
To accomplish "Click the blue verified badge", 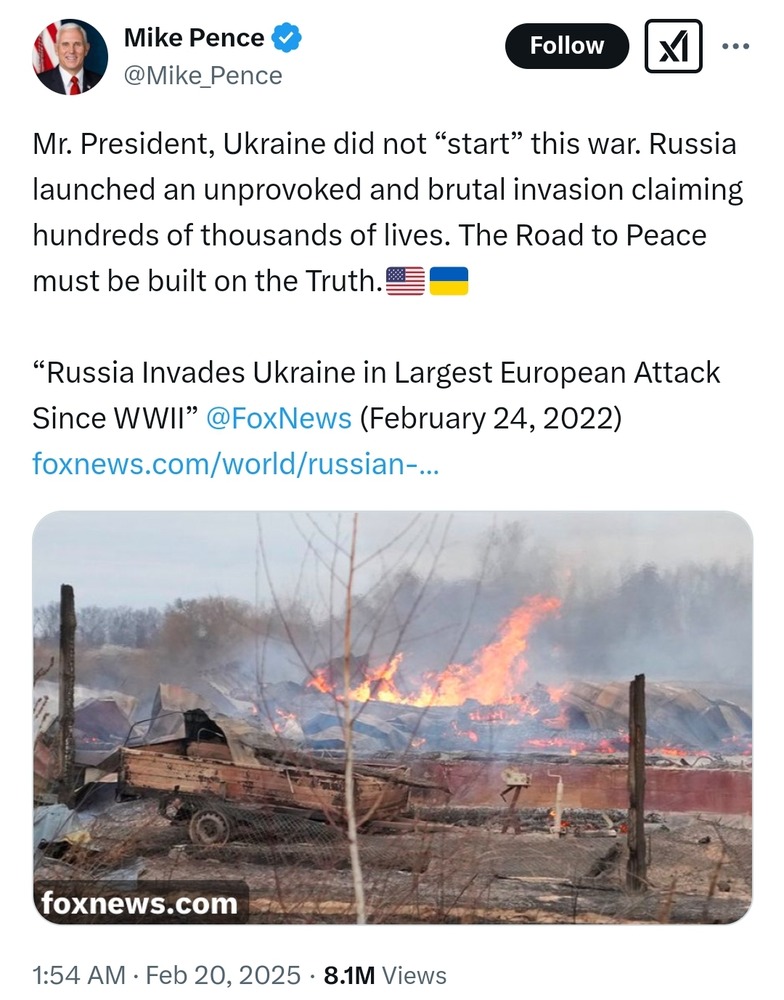I will tap(288, 39).
